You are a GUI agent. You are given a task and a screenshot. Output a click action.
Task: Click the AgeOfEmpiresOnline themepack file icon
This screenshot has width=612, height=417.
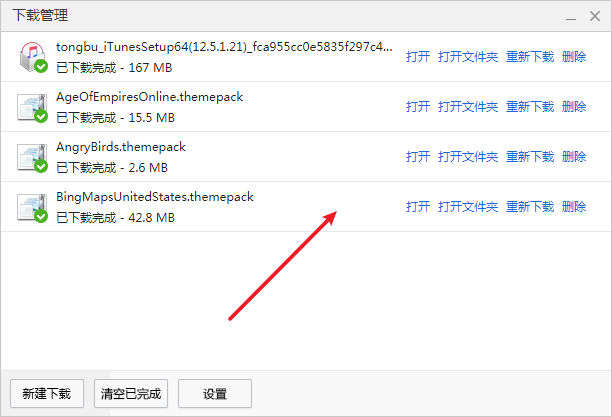pyautogui.click(x=32, y=107)
